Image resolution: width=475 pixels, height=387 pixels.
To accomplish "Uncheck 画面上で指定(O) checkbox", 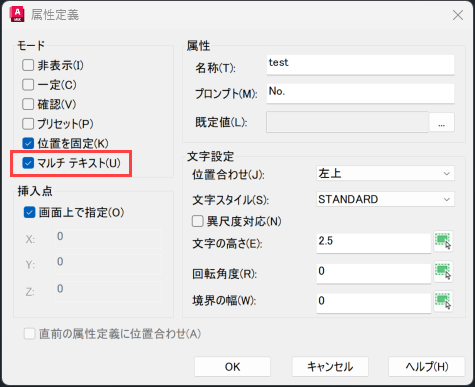I will (29, 212).
